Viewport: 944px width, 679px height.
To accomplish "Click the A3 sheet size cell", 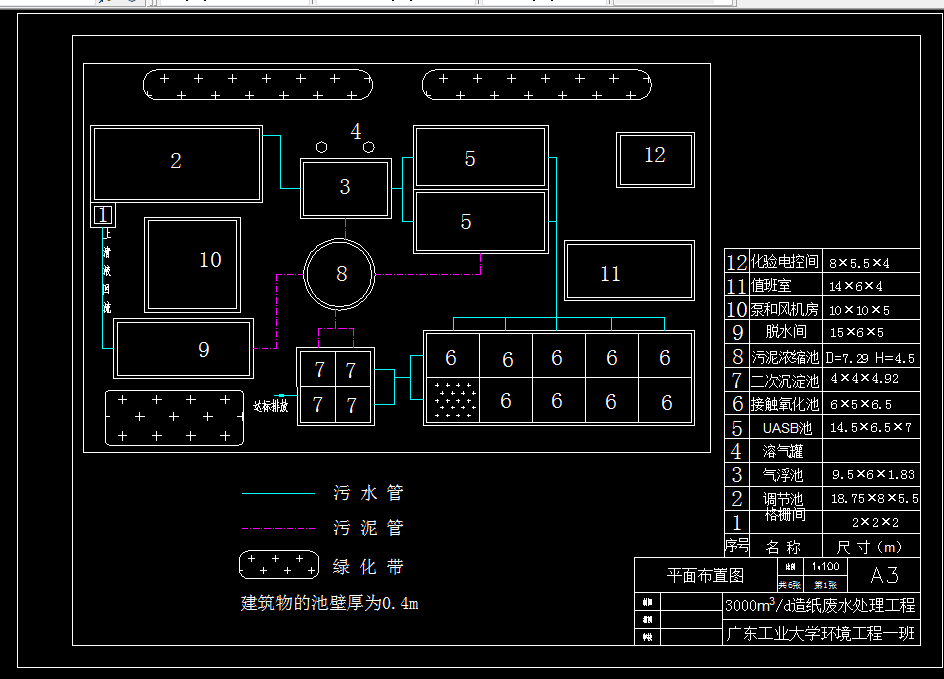I will coord(885,576).
